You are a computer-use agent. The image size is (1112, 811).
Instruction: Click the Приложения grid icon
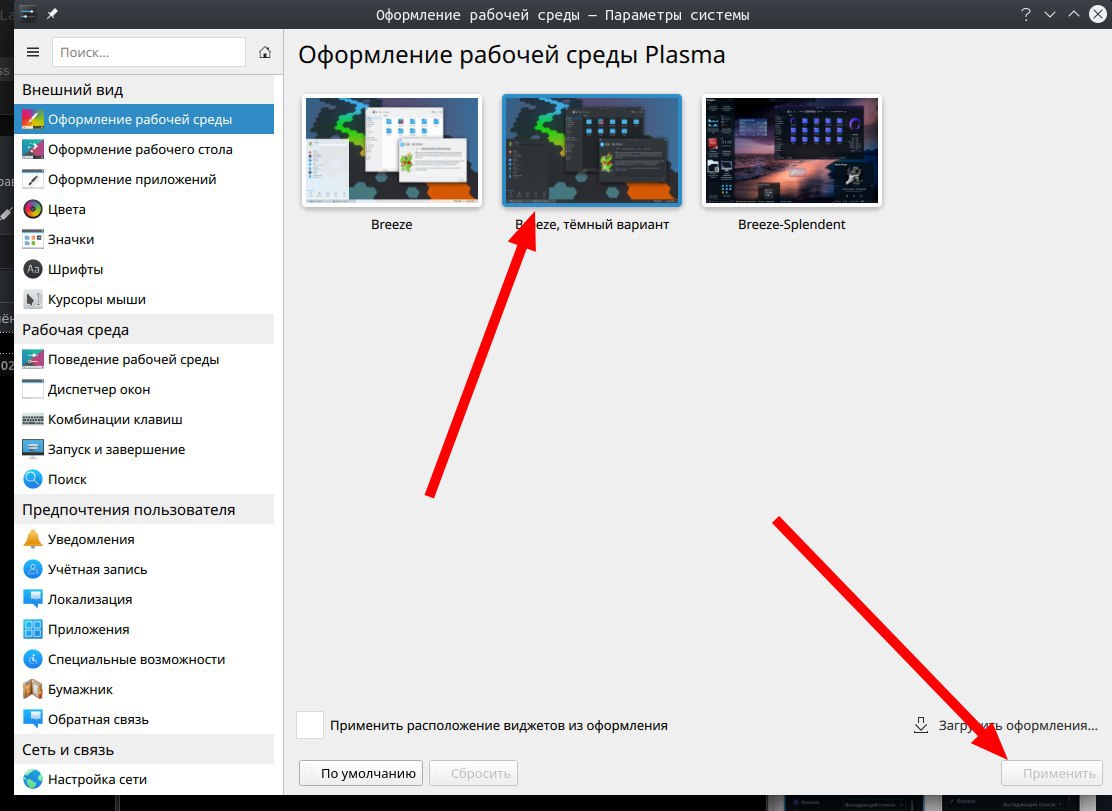point(33,629)
